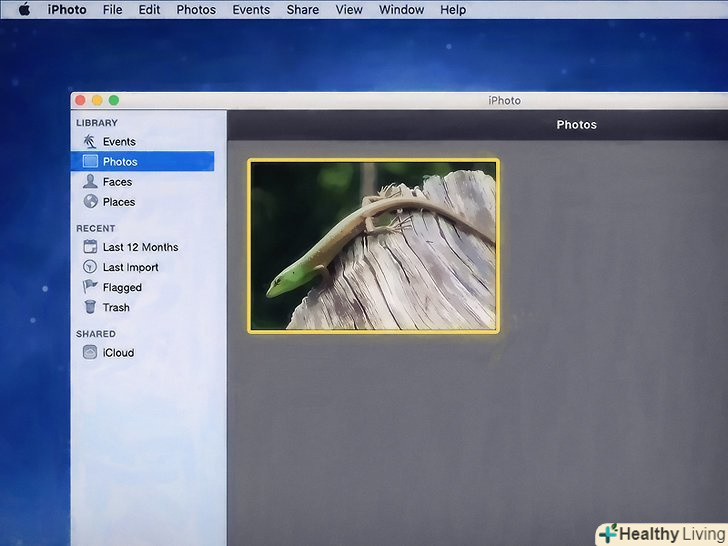Open Last Import in the sidebar
The width and height of the screenshot is (728, 546).
tap(130, 268)
